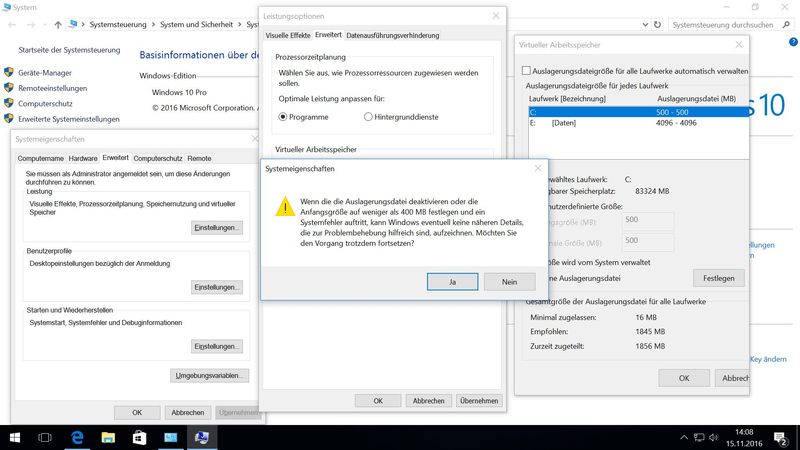Open Windows Start menu
The width and height of the screenshot is (800, 450).
(14, 438)
